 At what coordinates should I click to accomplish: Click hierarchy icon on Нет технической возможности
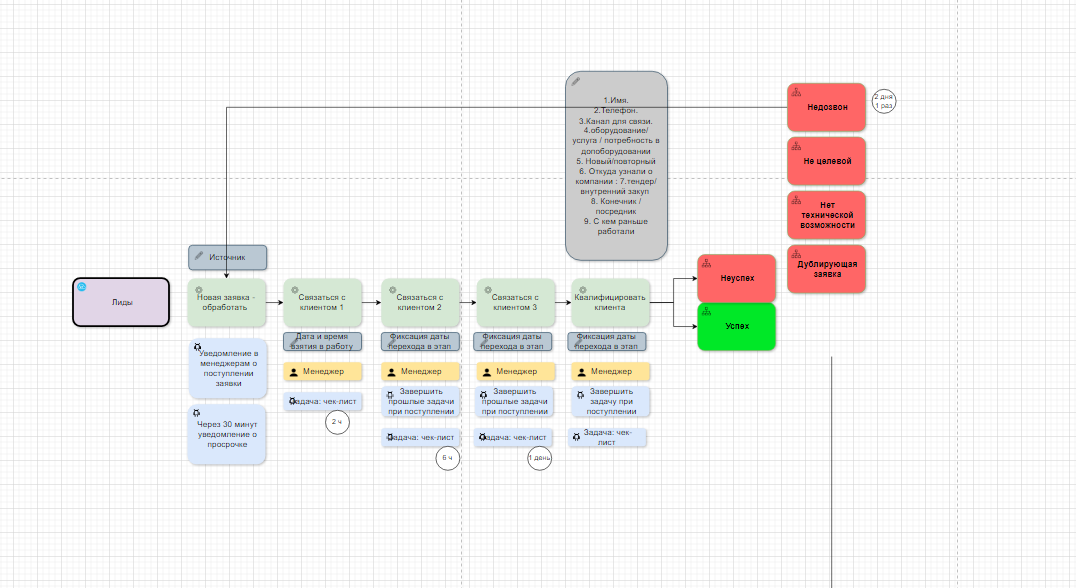[x=796, y=200]
